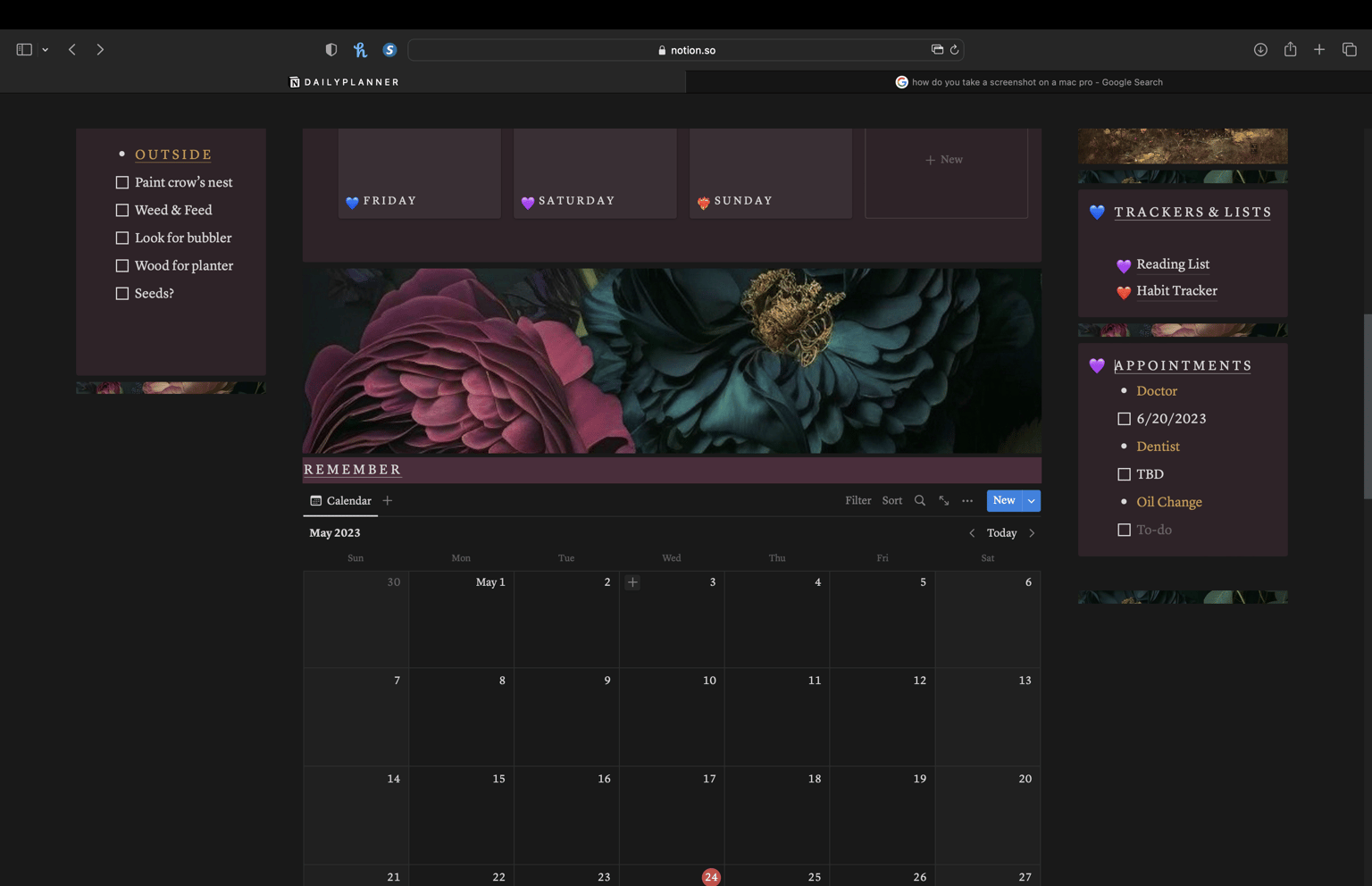Open the Saturday card

tap(595, 173)
